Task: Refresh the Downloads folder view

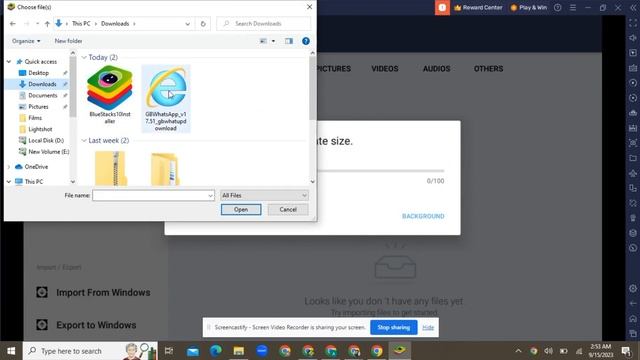Action: pos(203,24)
